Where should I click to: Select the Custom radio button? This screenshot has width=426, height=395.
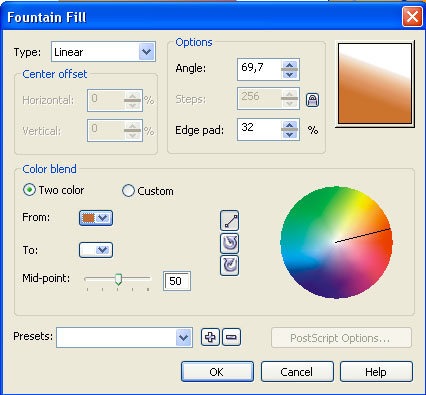tap(128, 191)
